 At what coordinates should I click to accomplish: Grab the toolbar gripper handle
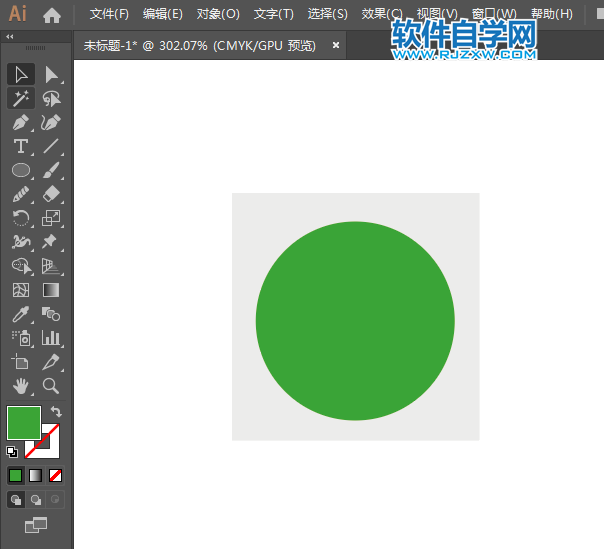coord(35,48)
